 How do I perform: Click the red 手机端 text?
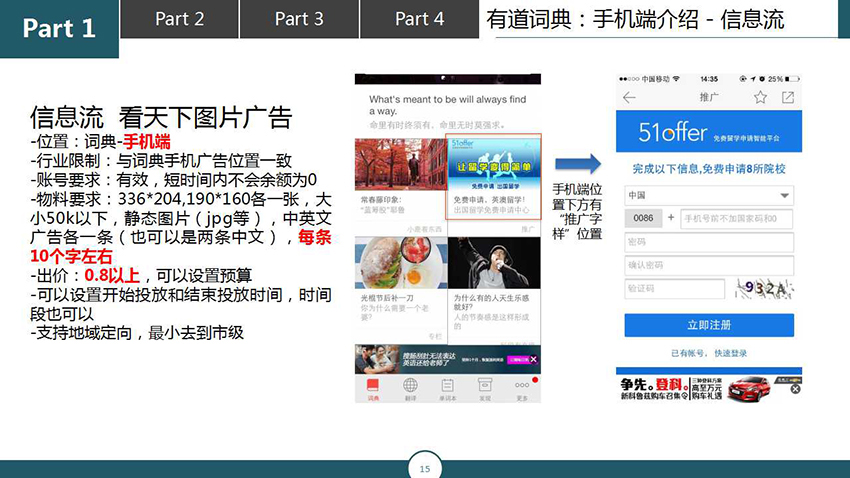pos(146,142)
